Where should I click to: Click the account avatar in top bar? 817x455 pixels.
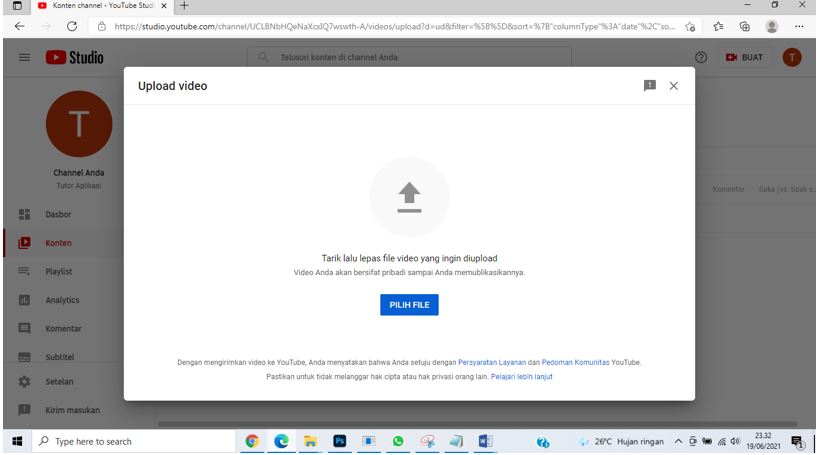pos(792,58)
